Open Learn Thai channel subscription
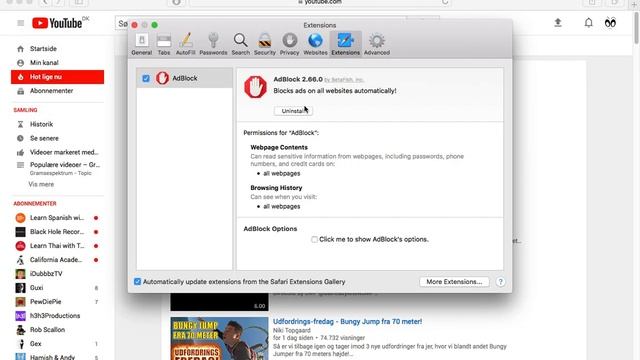This screenshot has height=360, width=640. 57,246
